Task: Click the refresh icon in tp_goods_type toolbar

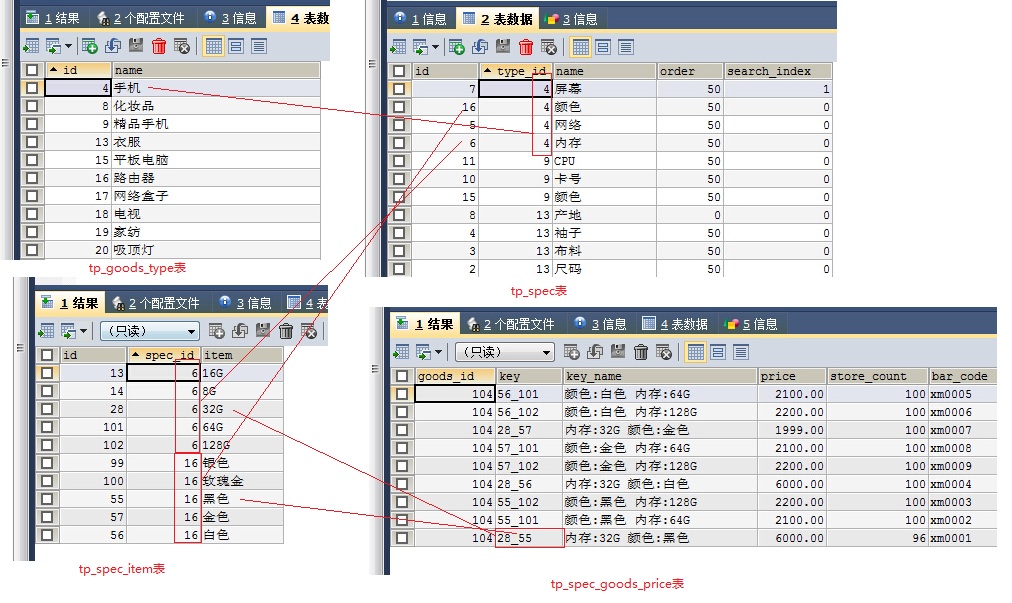Action: click(x=114, y=46)
